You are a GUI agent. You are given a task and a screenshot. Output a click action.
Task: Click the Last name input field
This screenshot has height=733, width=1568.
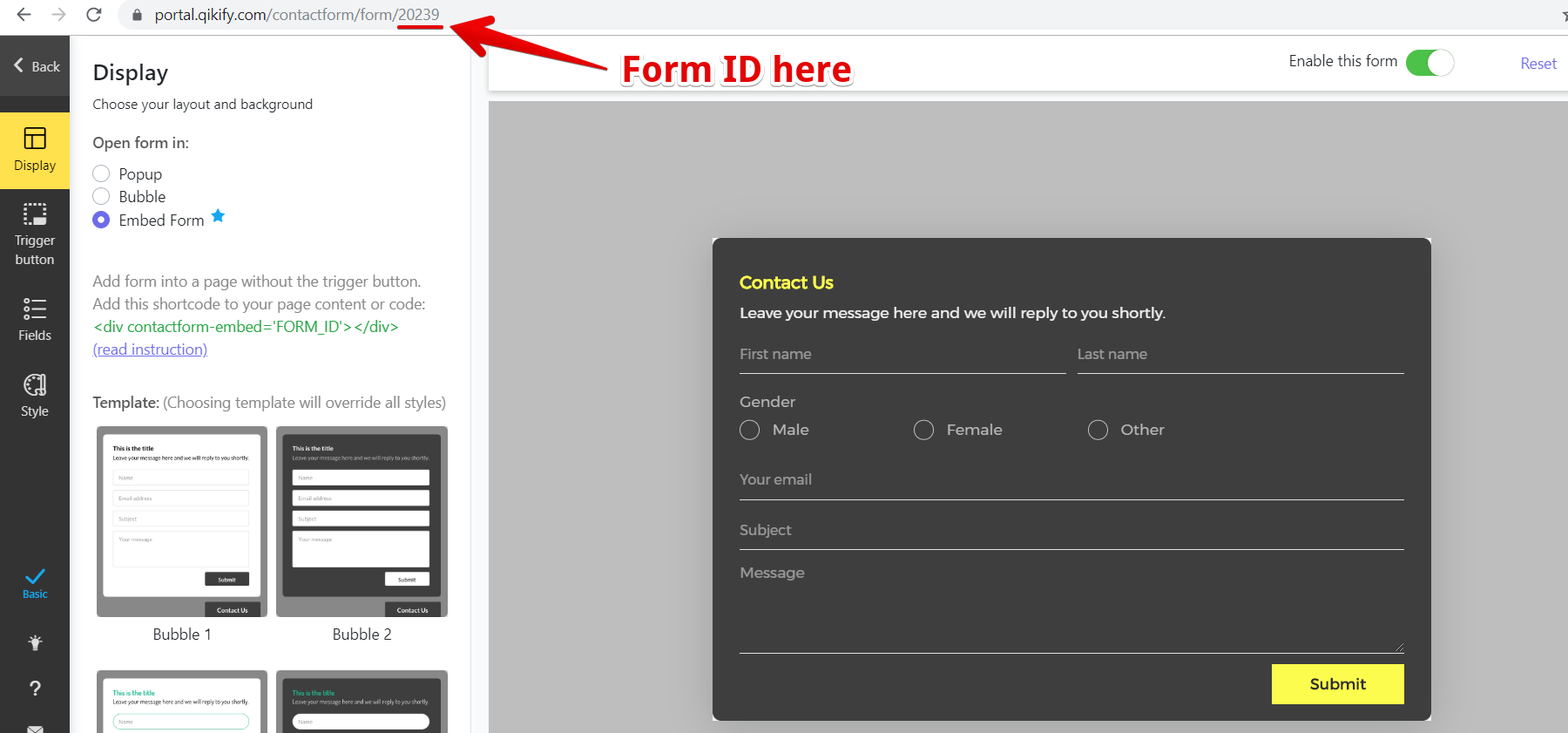tap(1240, 355)
